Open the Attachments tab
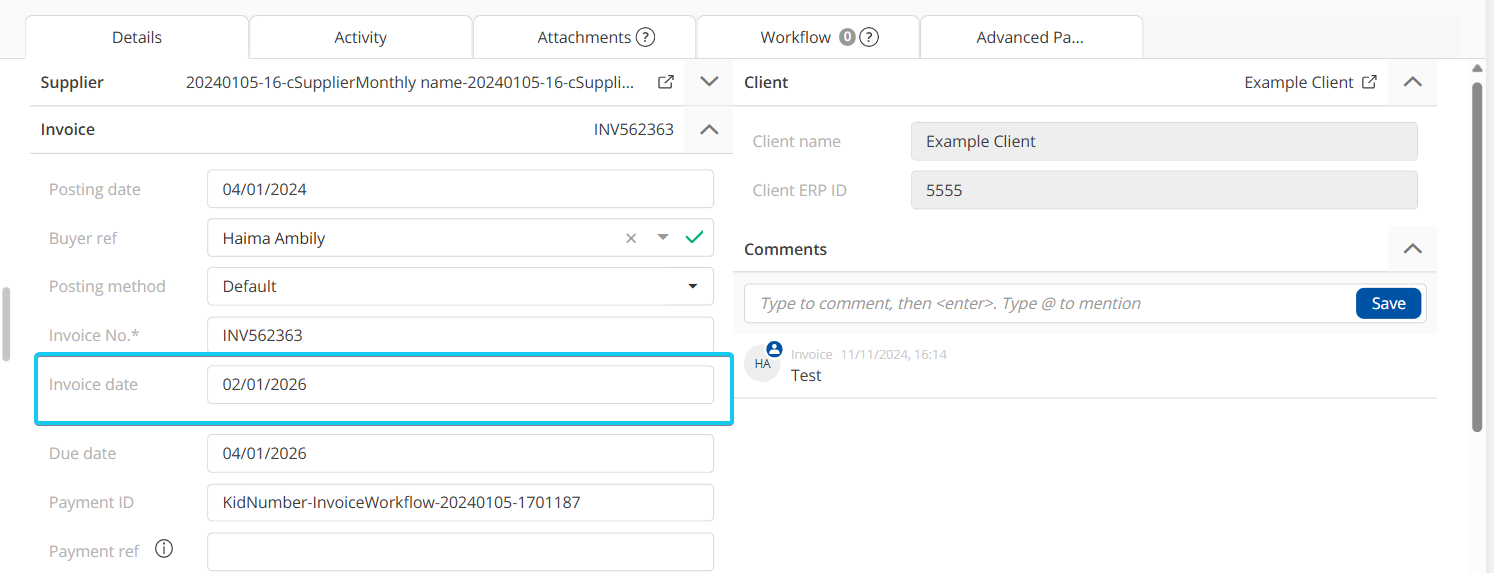 point(583,37)
